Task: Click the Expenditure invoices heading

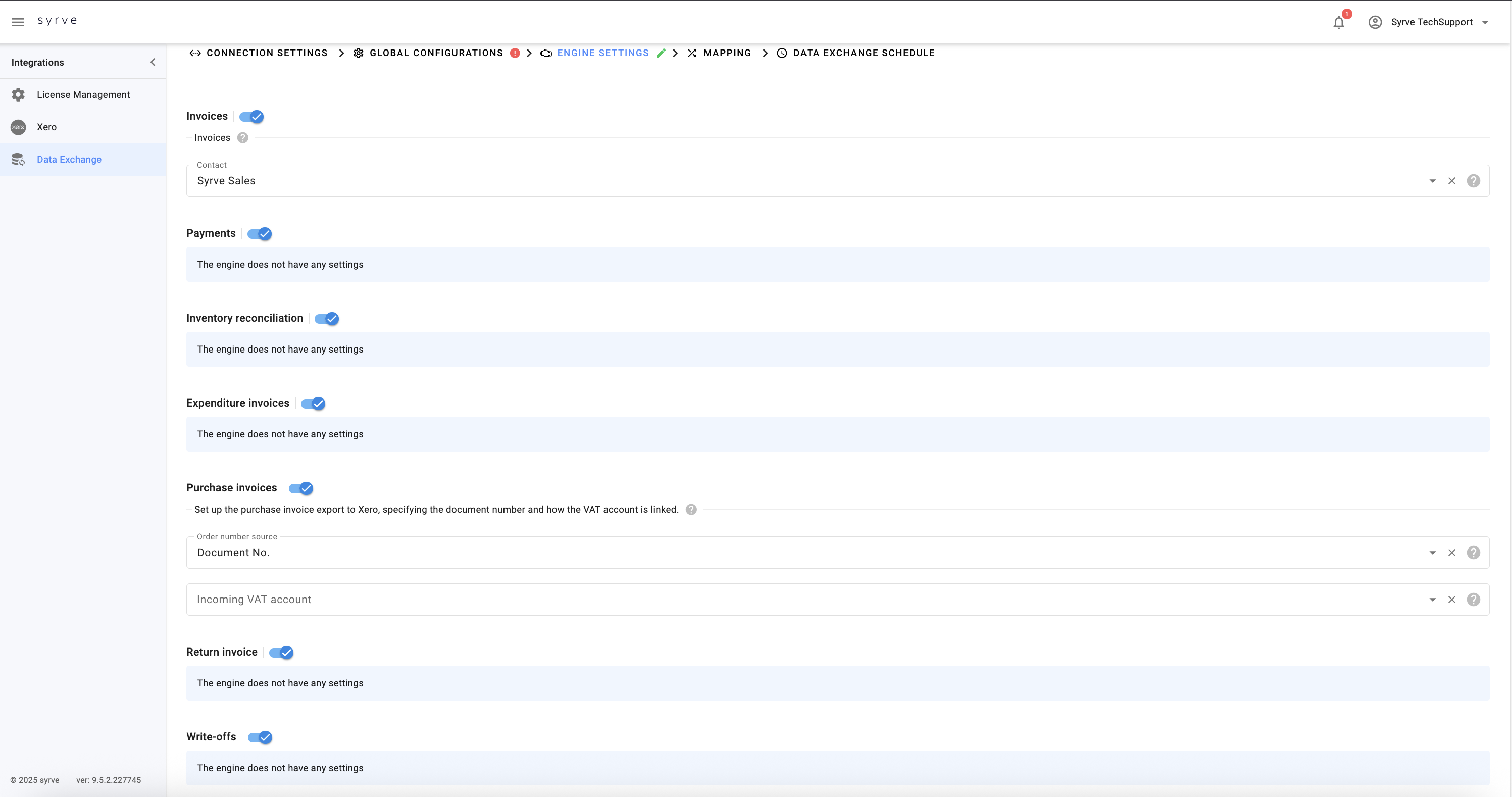Action: pyautogui.click(x=238, y=403)
